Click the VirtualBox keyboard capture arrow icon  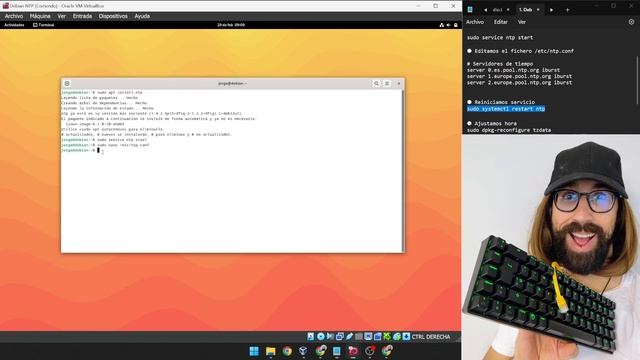406,336
